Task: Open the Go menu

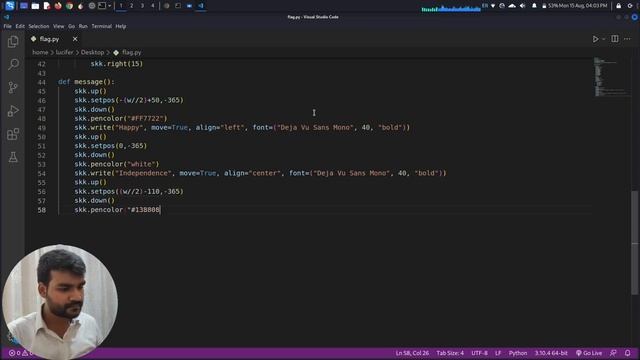Action: tap(71, 26)
